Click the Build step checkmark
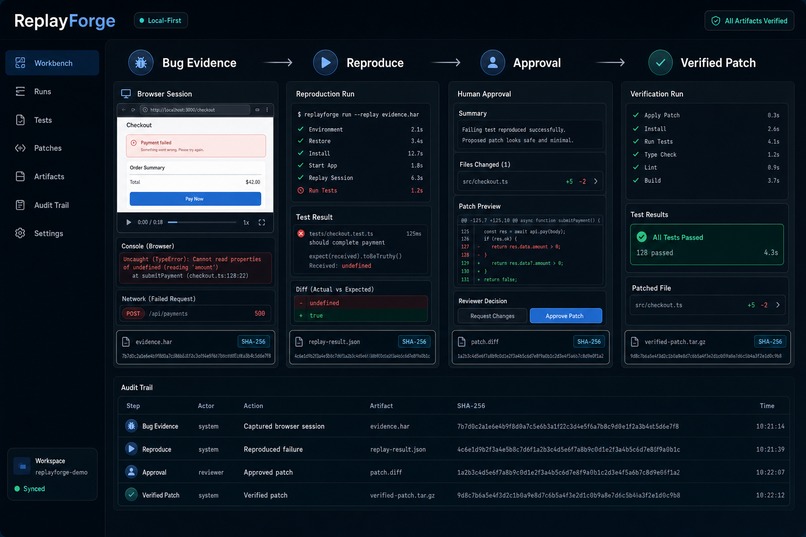Image resolution: width=806 pixels, height=537 pixels. coord(636,180)
